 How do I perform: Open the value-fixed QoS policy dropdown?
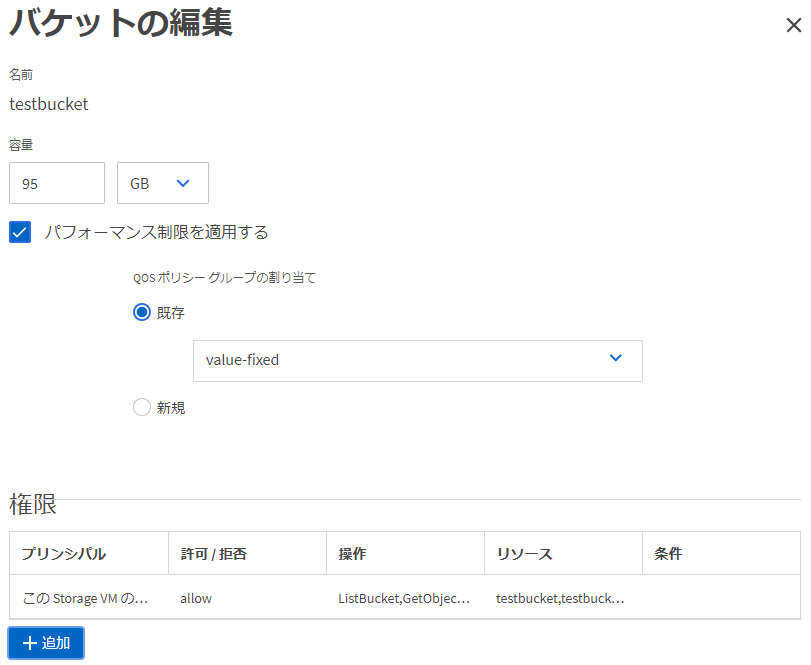[x=418, y=361]
